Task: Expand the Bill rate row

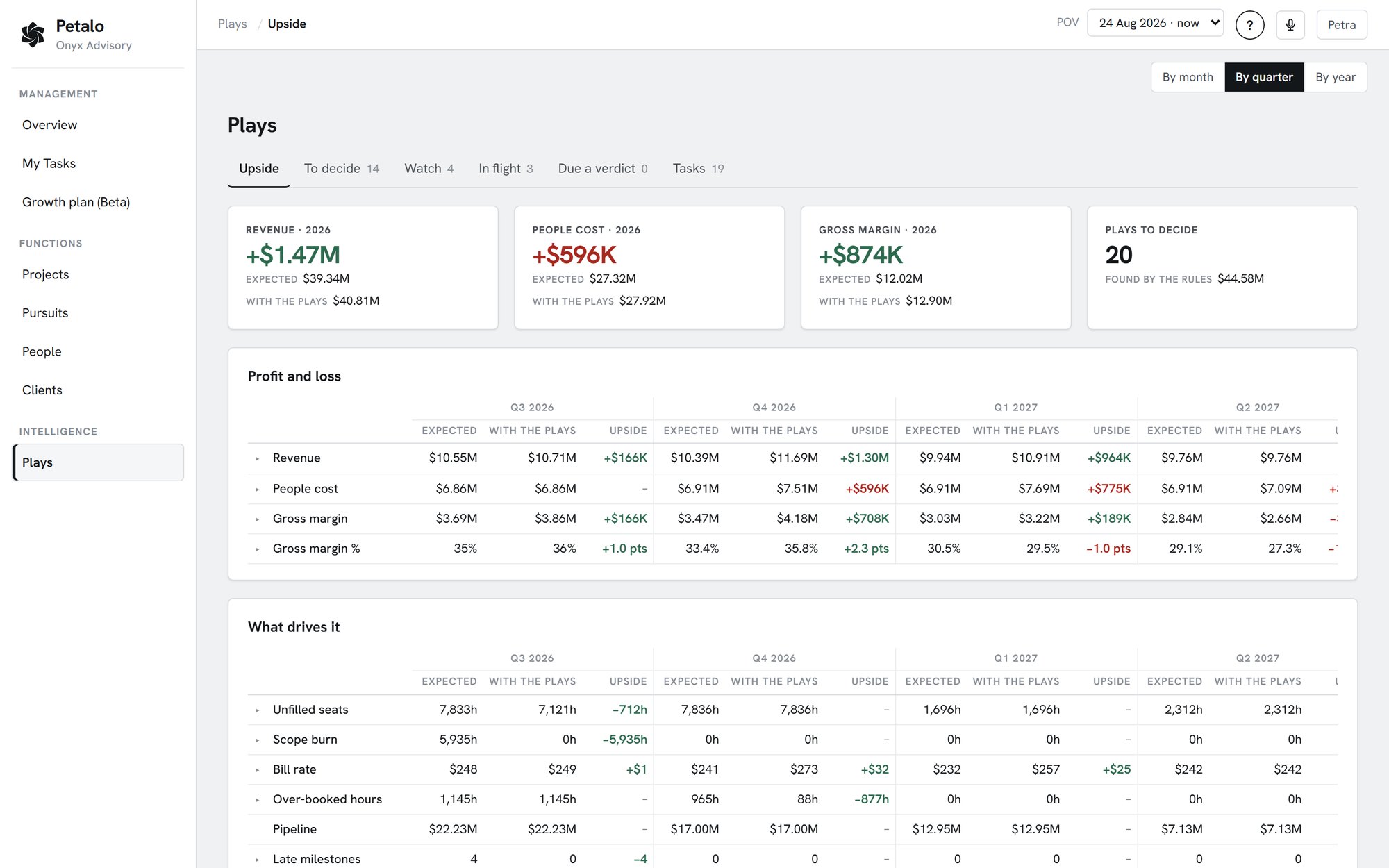Action: [x=258, y=769]
